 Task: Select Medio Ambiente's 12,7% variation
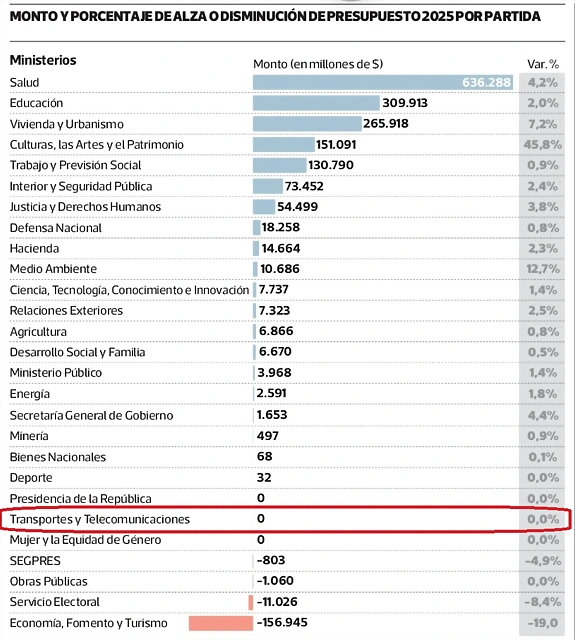point(543,269)
